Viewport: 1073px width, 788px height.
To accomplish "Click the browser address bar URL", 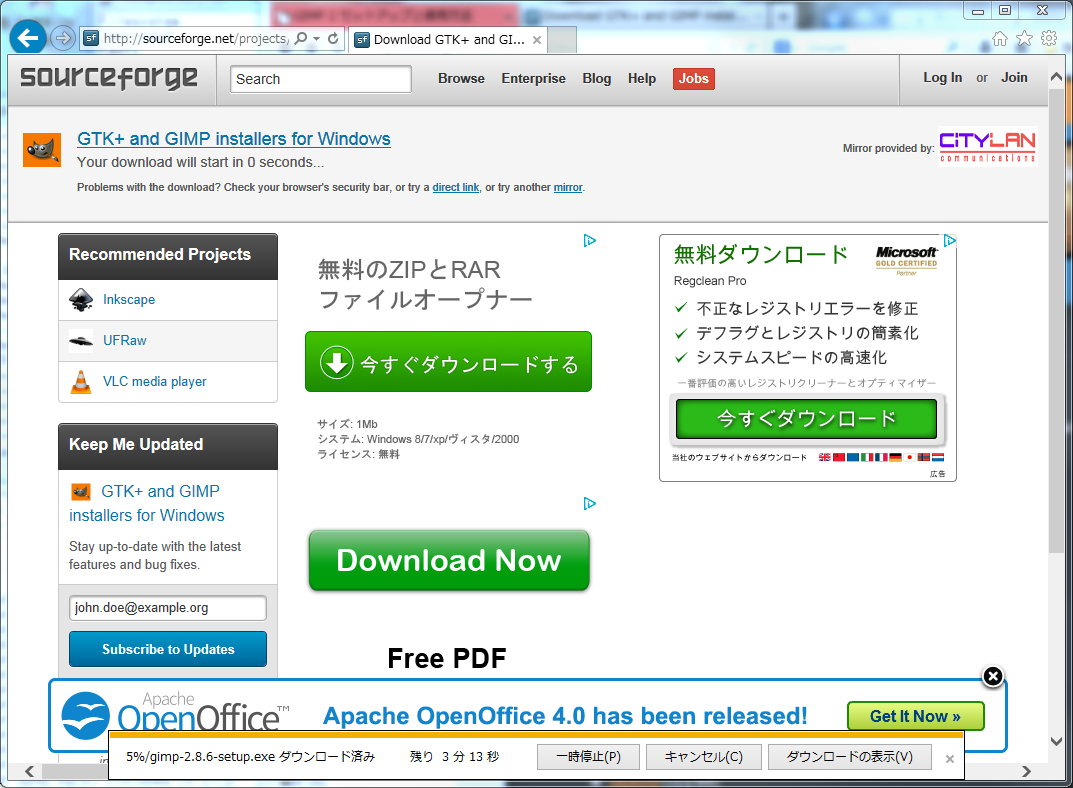I will (196, 39).
